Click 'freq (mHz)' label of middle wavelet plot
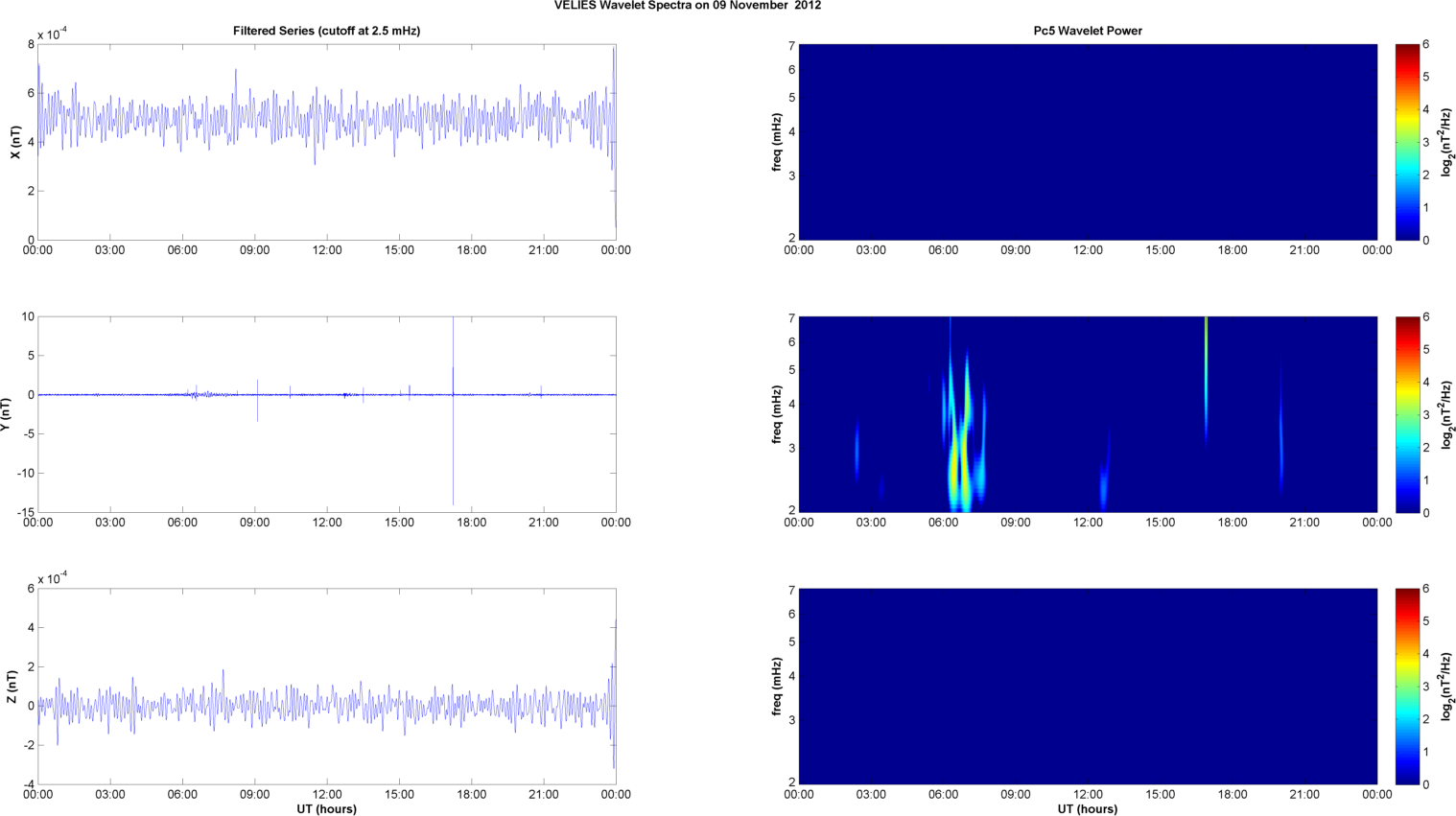The width and height of the screenshot is (1456, 816). [x=777, y=414]
